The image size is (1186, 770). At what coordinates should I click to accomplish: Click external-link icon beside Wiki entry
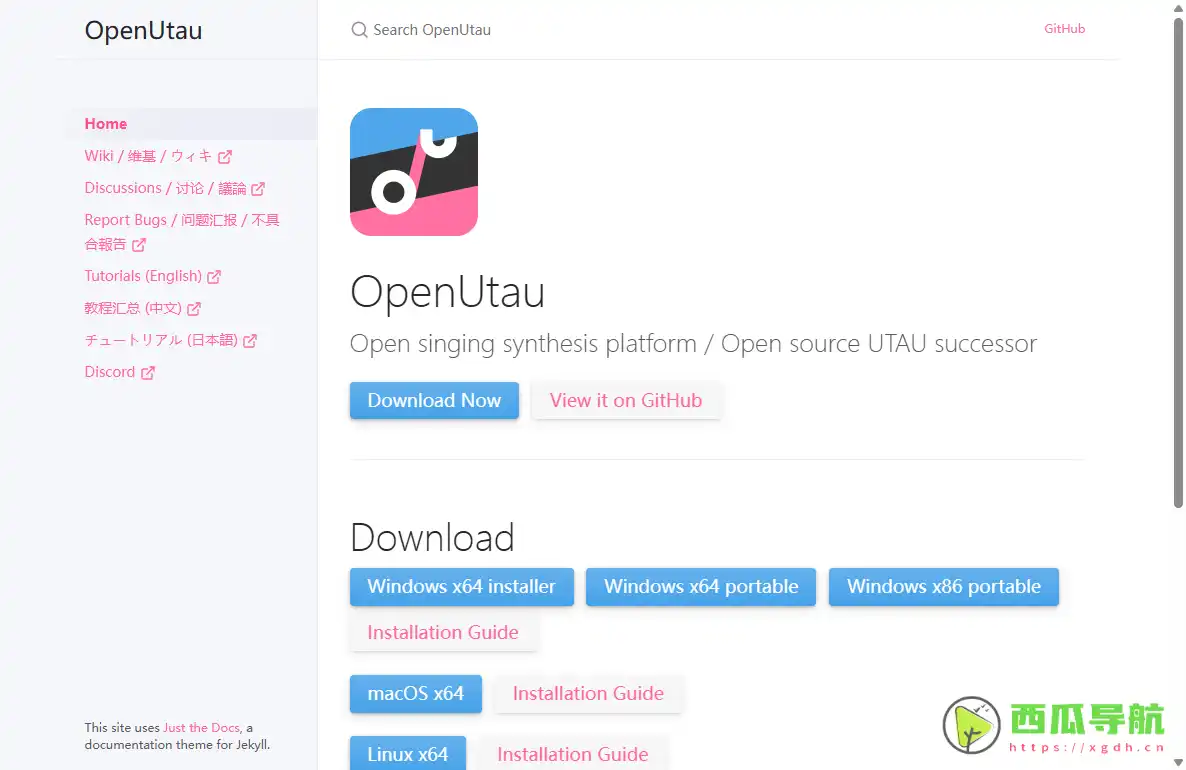[x=225, y=157]
